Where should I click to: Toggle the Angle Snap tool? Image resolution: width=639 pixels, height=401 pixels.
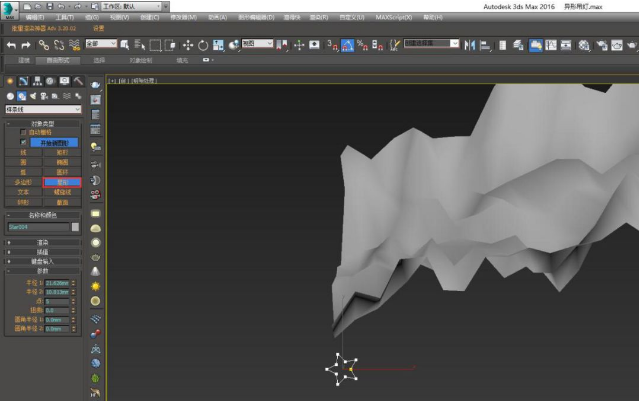[x=347, y=45]
